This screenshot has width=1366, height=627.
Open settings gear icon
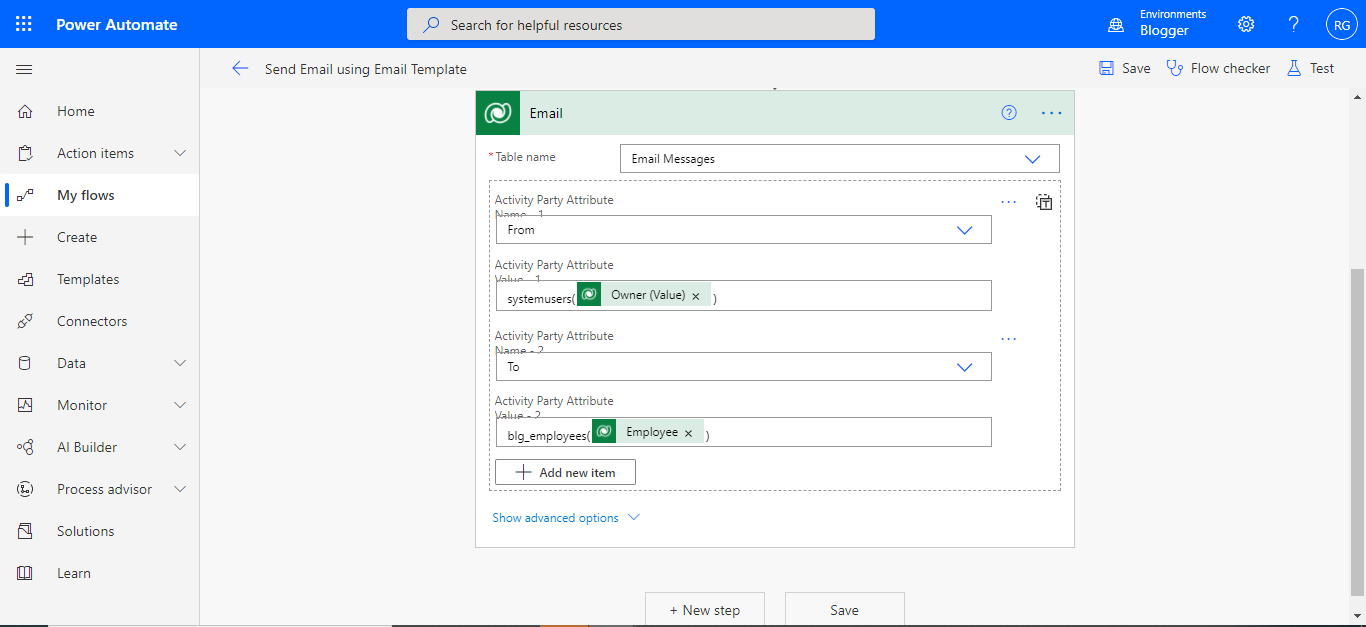pyautogui.click(x=1246, y=24)
